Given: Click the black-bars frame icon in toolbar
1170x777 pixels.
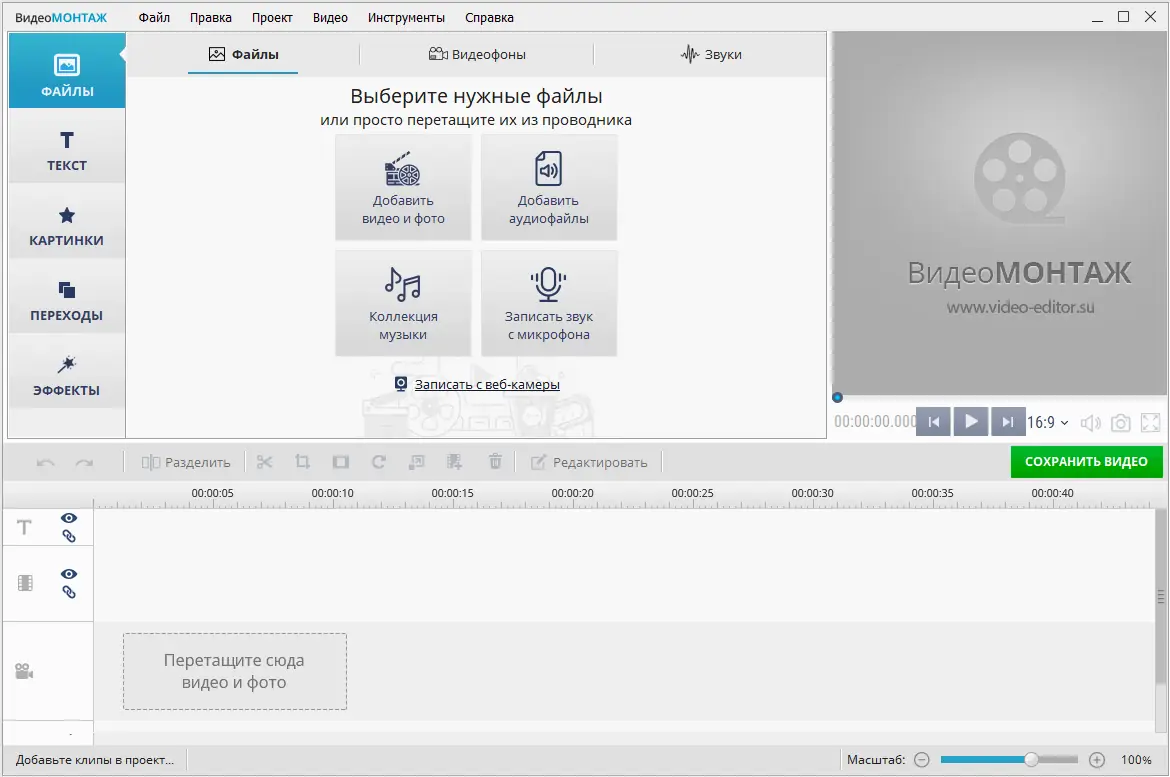Looking at the screenshot, I should [x=341, y=462].
